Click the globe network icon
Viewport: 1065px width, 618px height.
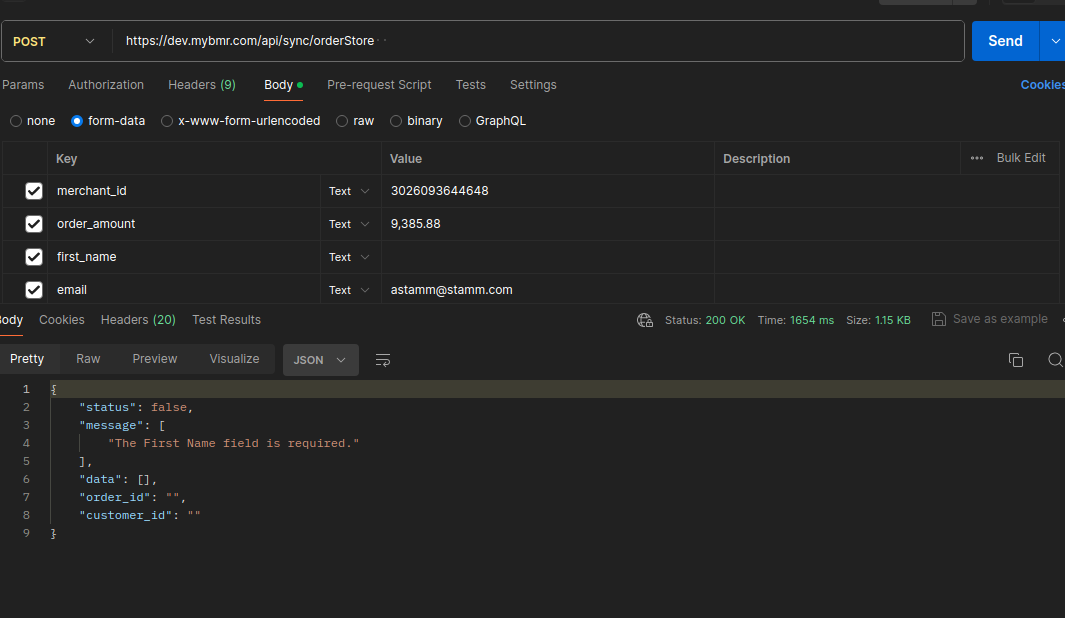[x=645, y=320]
